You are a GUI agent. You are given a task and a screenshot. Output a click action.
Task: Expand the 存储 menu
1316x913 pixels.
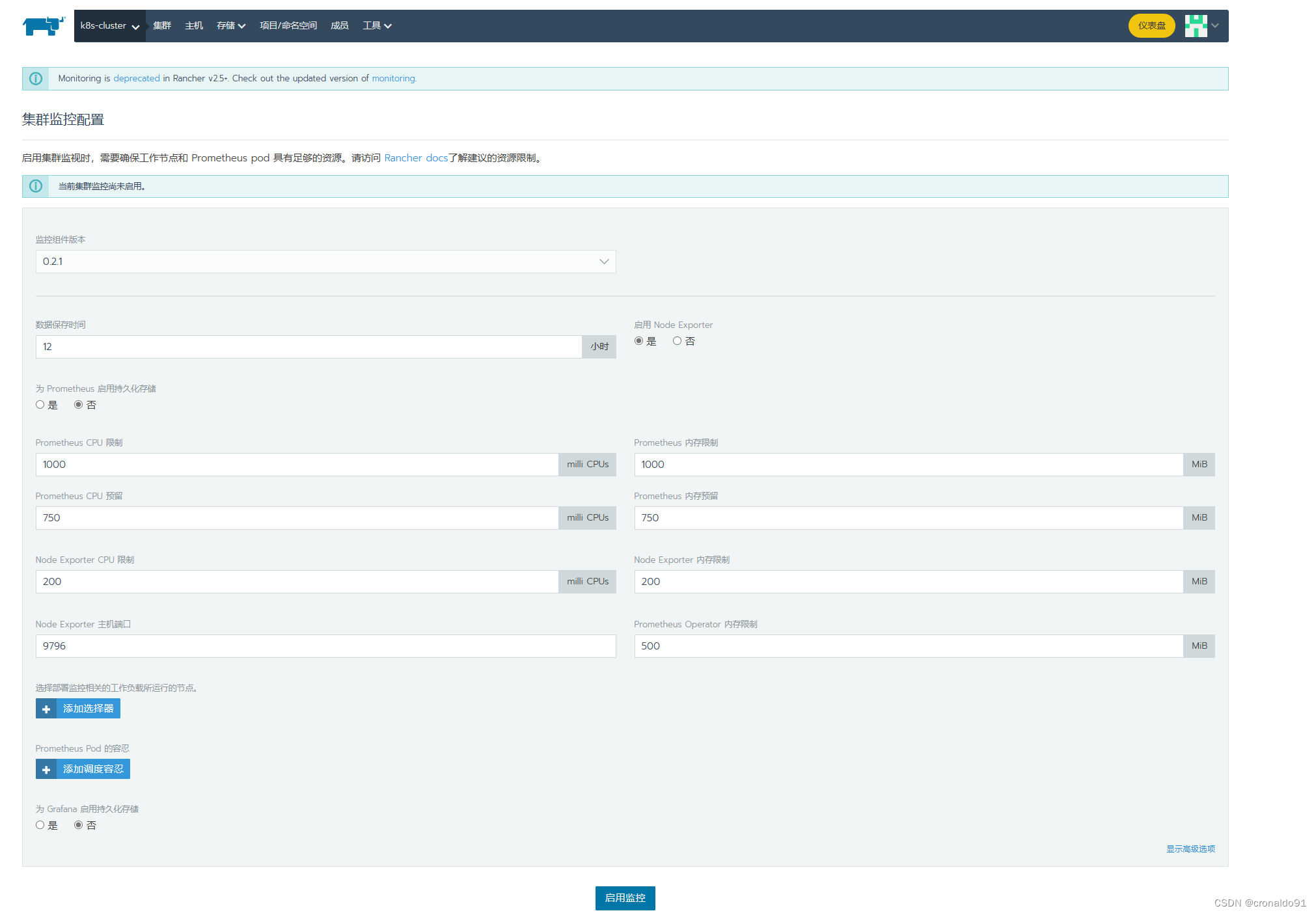230,26
